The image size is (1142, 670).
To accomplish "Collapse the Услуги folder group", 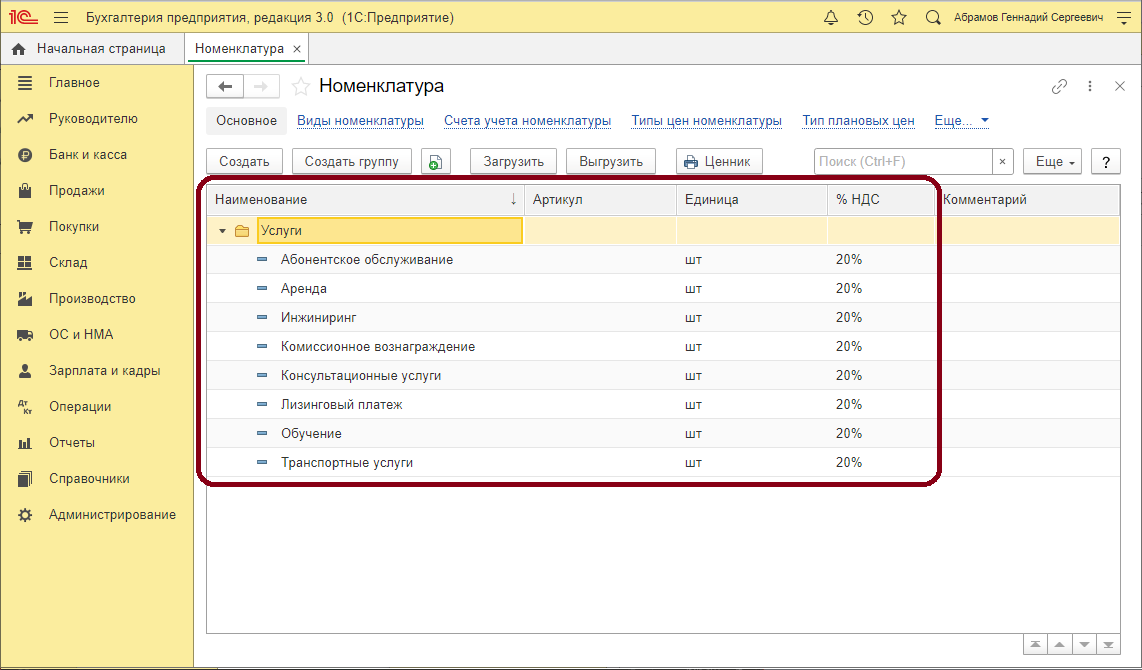I will click(x=223, y=231).
